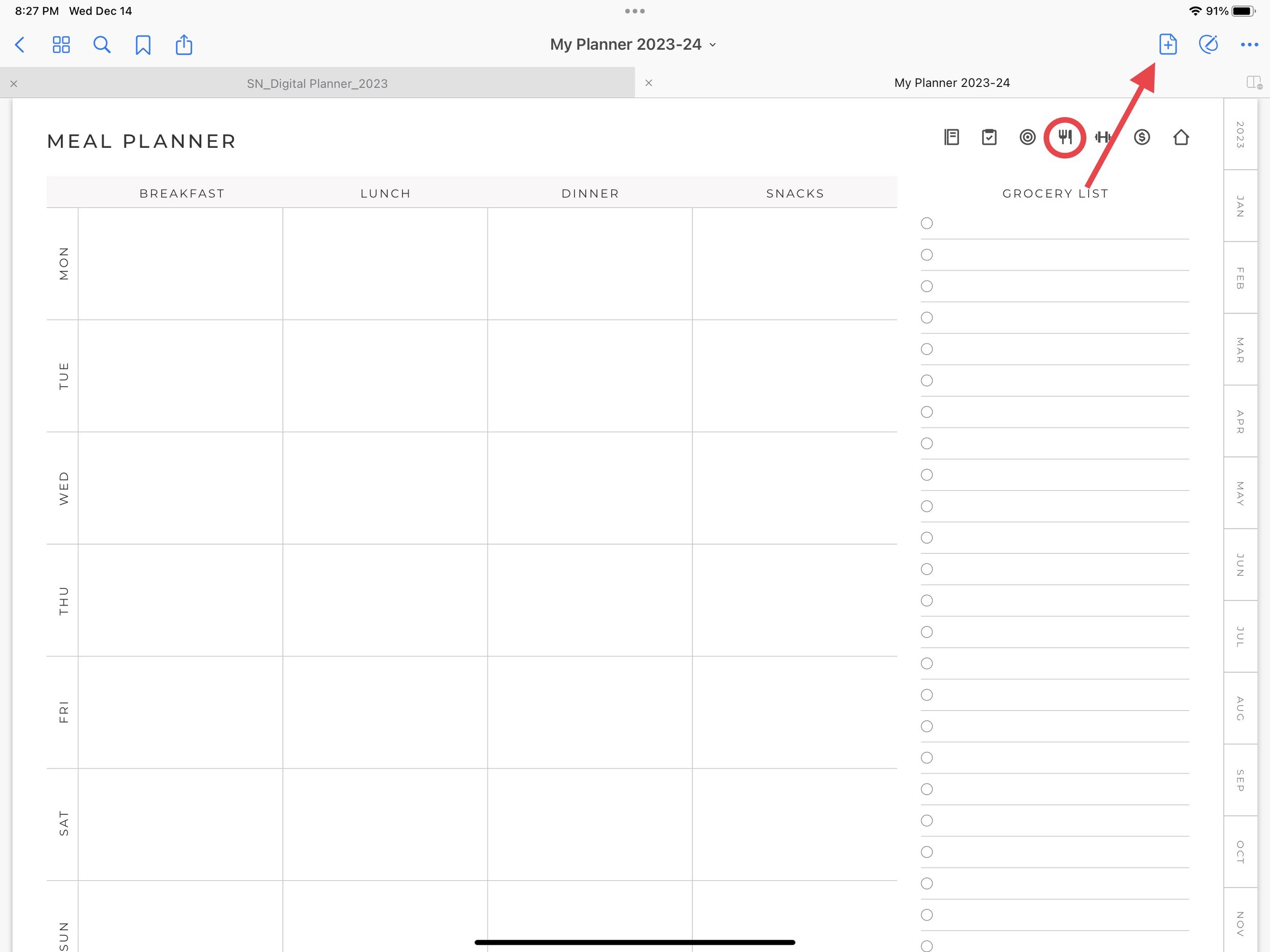Open the dollar finance planner icon
Viewport: 1270px width, 952px height.
click(1142, 137)
